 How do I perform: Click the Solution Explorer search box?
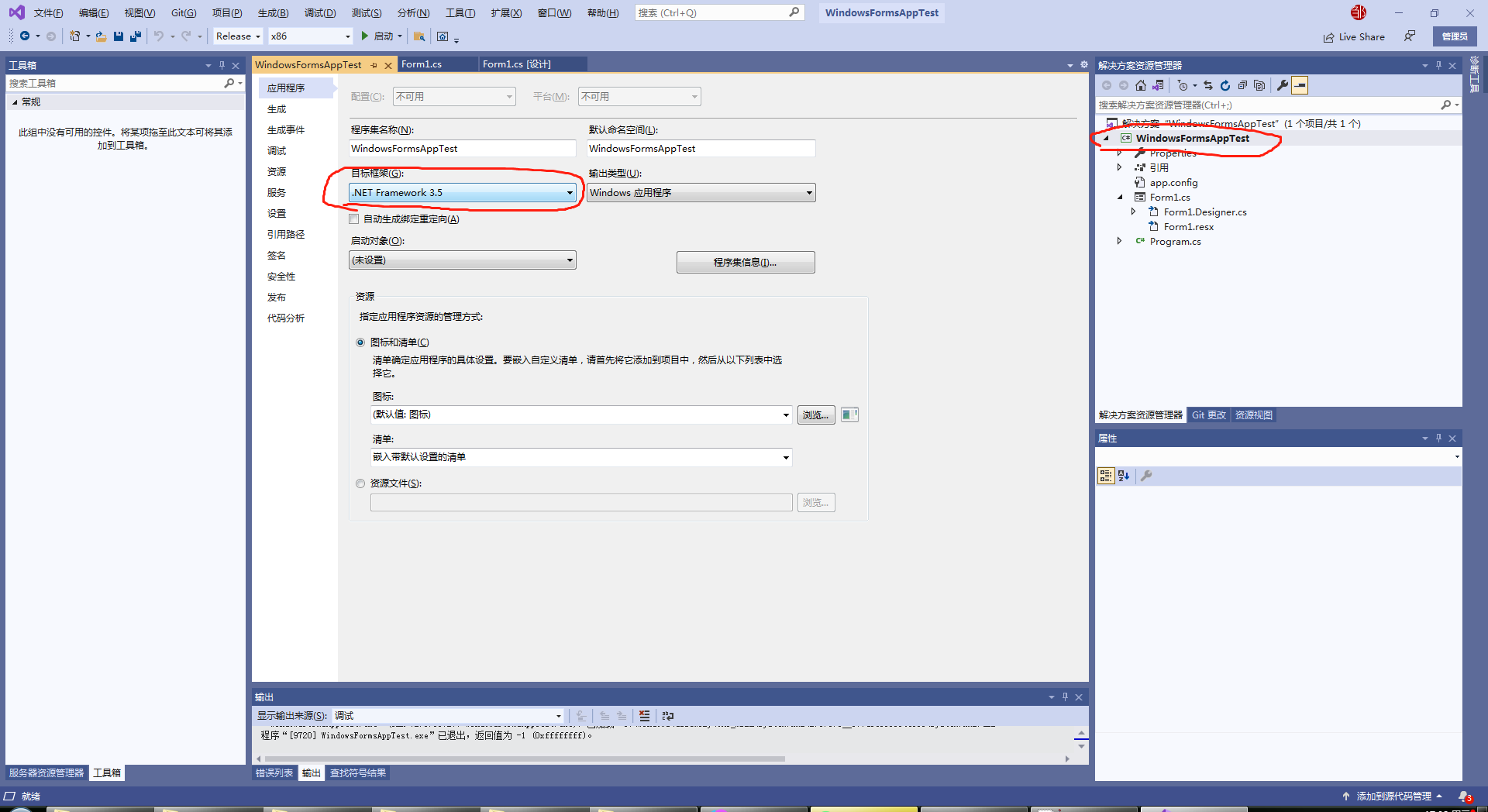point(1269,105)
